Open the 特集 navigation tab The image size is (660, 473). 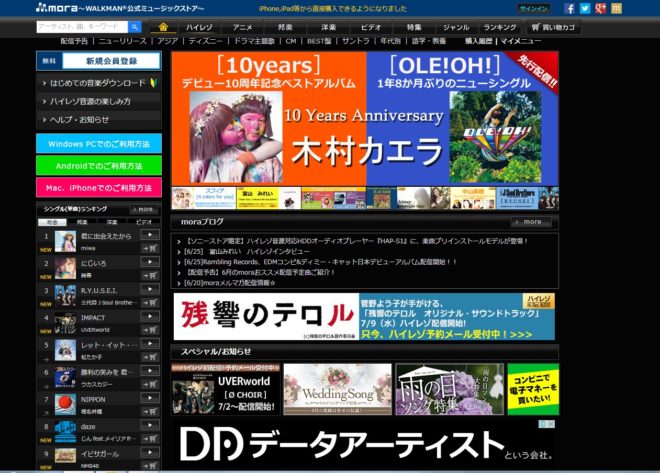[414, 27]
